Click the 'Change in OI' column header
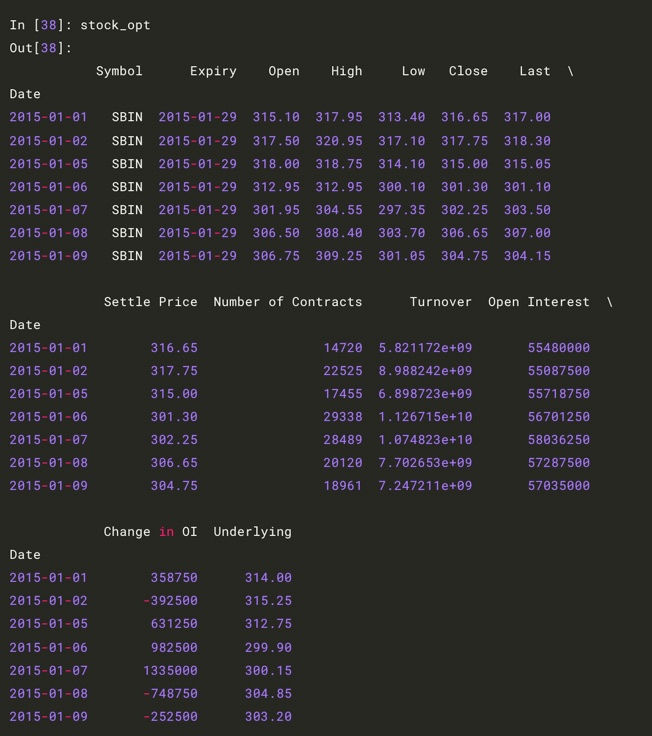This screenshot has height=736, width=652. pyautogui.click(x=151, y=532)
